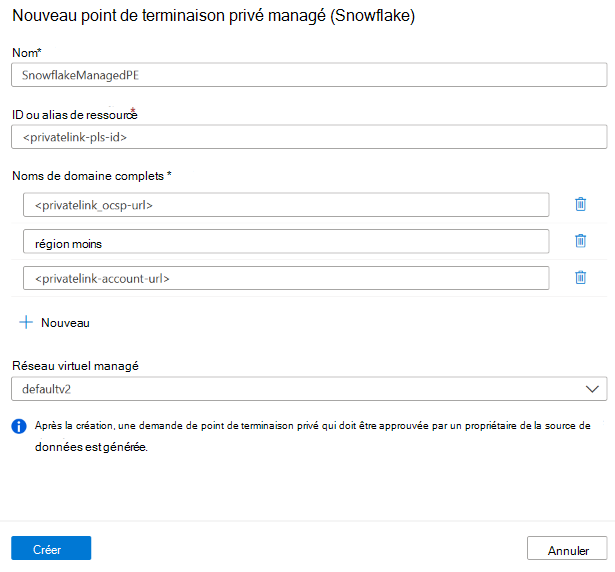The image size is (615, 572).
Task: Delete the privatelink_ocsp-url domain row
Action: click(580, 204)
